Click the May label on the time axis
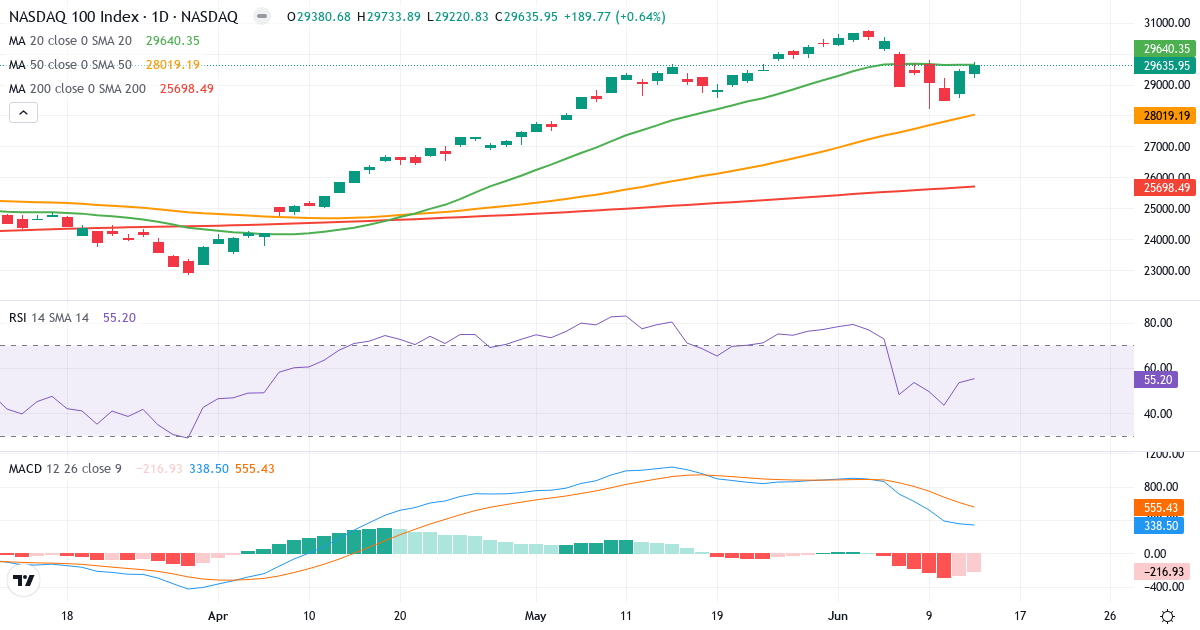 click(536, 617)
